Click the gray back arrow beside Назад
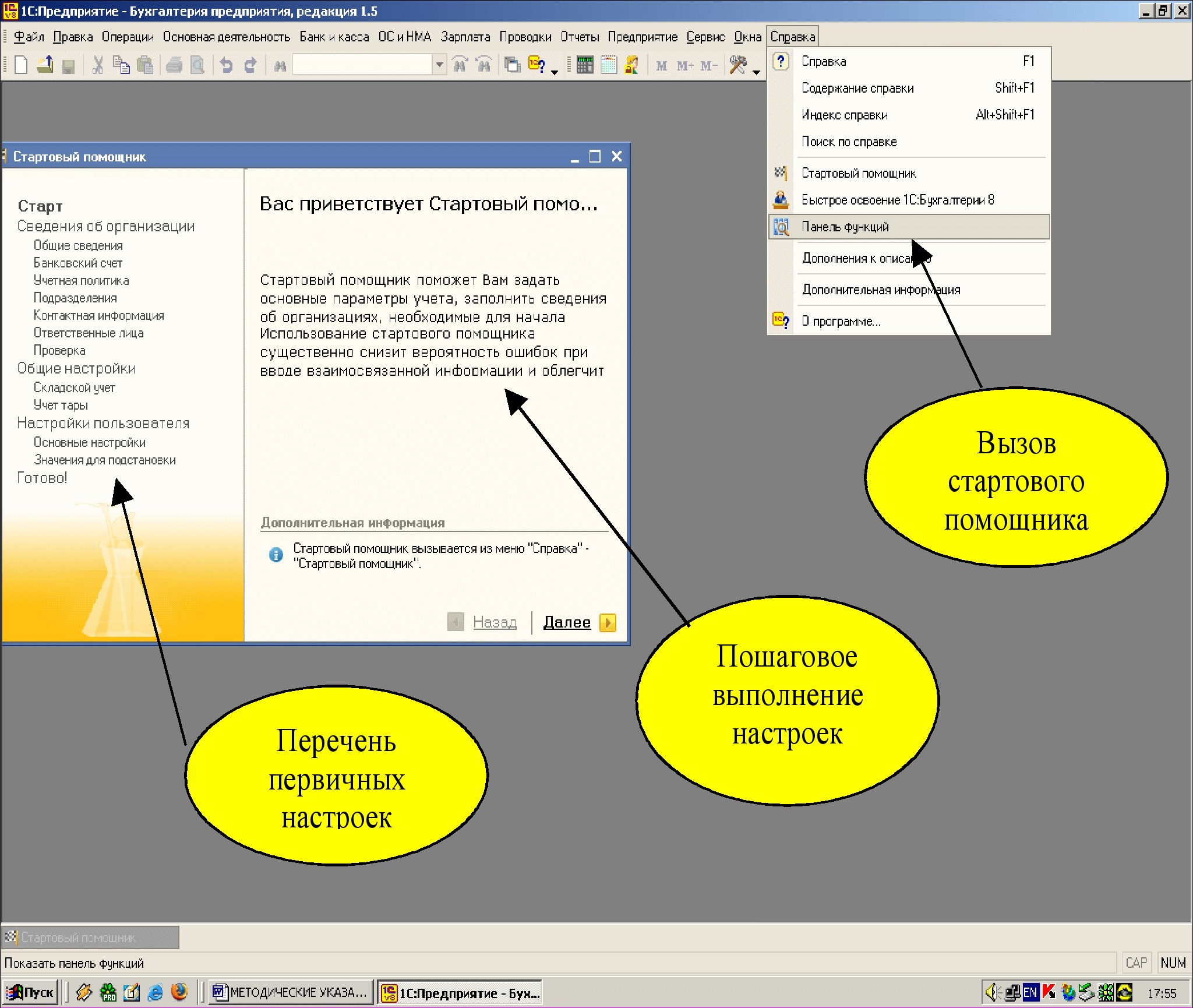The height and width of the screenshot is (1008, 1193). point(456,622)
